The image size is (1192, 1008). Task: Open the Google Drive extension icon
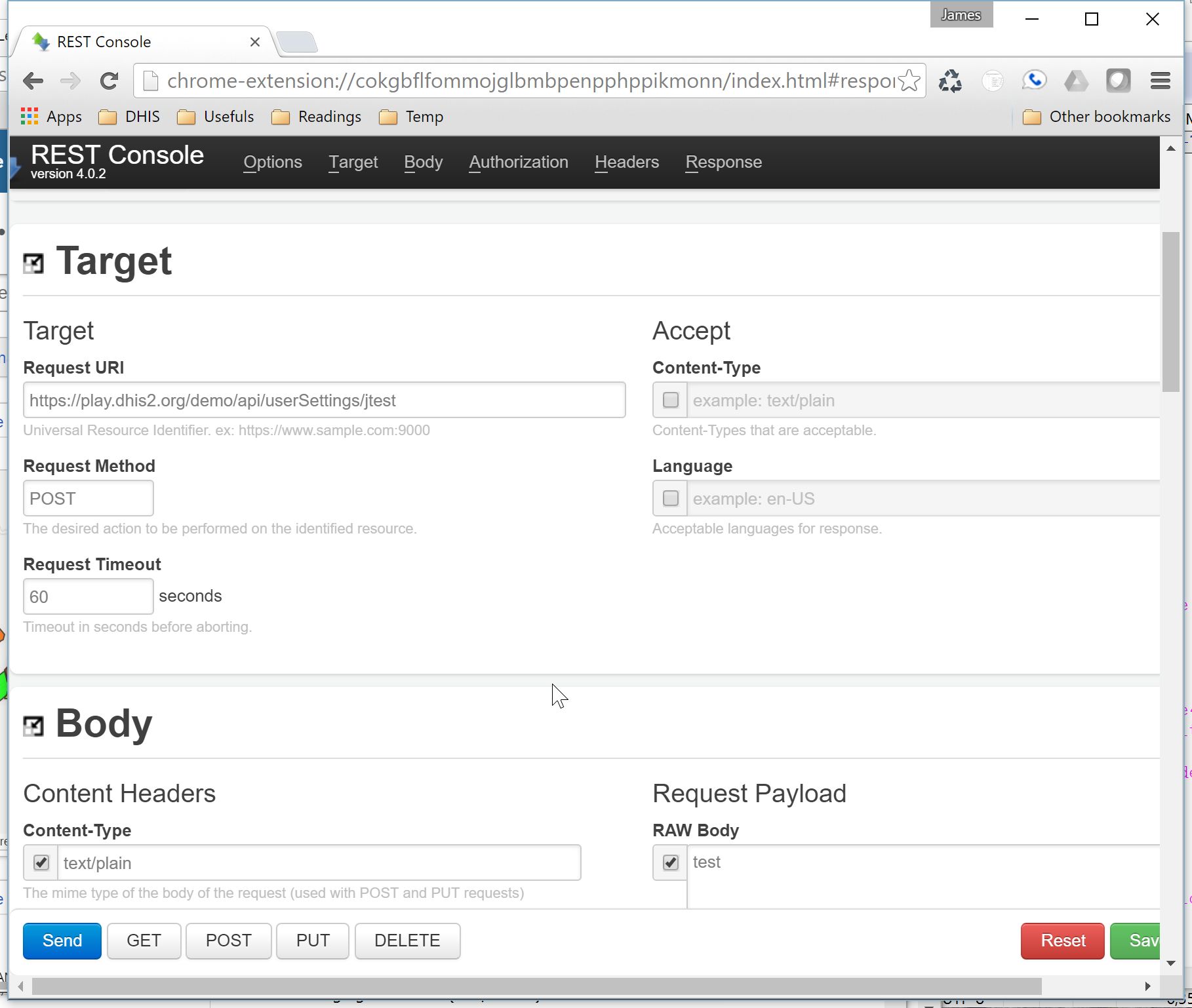click(x=1076, y=81)
